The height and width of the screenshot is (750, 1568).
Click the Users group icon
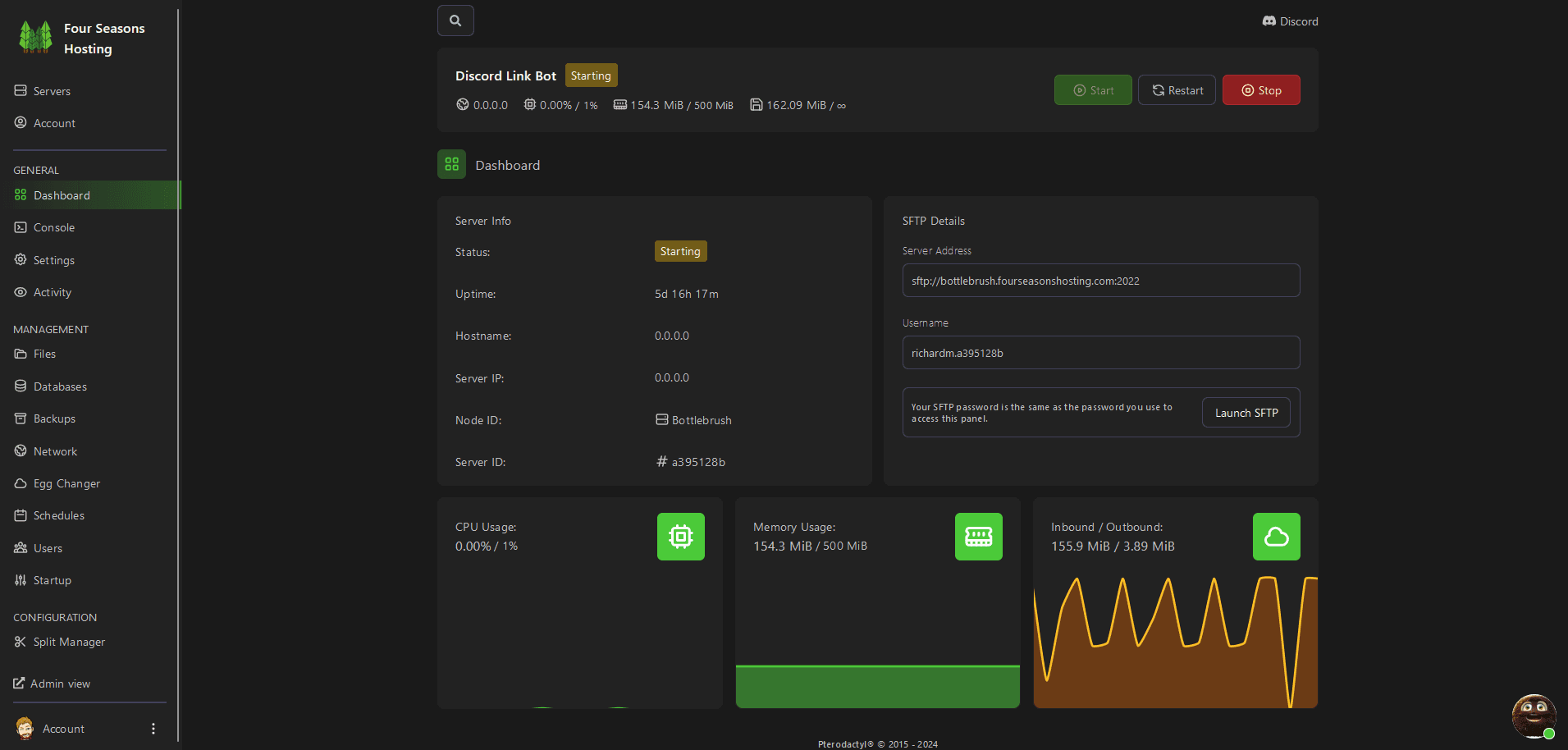[21, 547]
